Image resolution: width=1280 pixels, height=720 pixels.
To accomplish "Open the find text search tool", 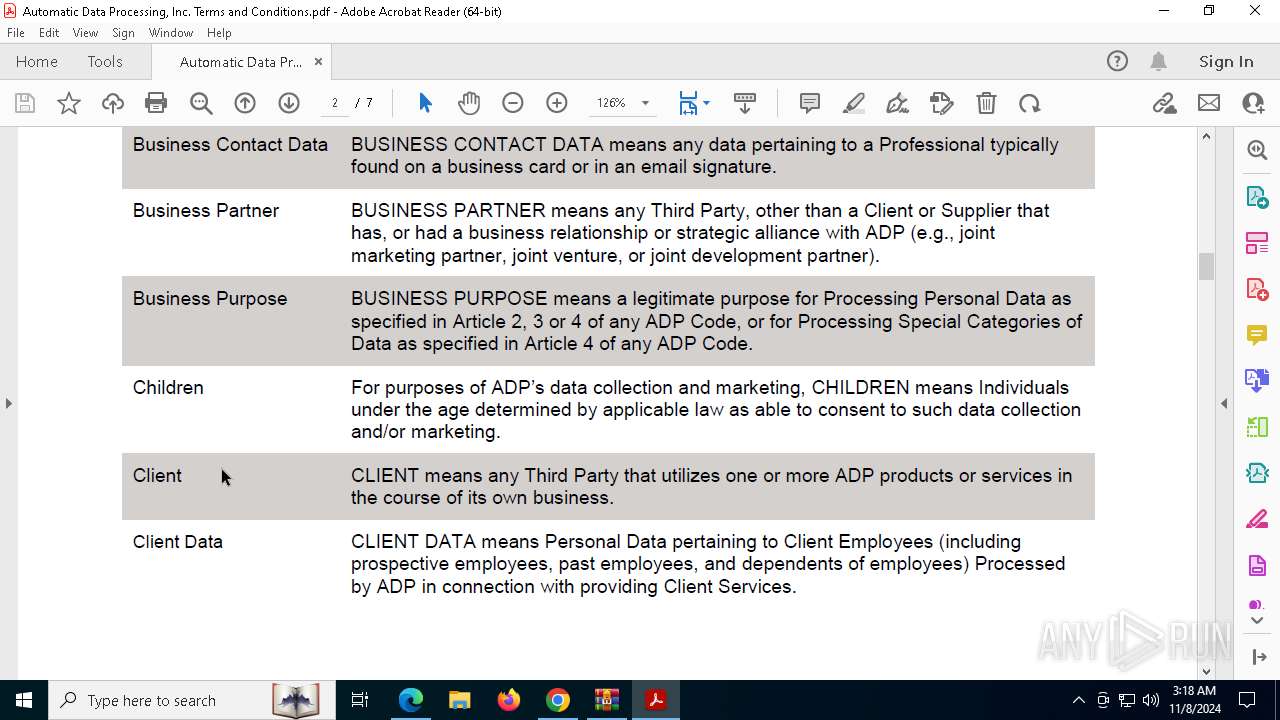I will tap(201, 103).
